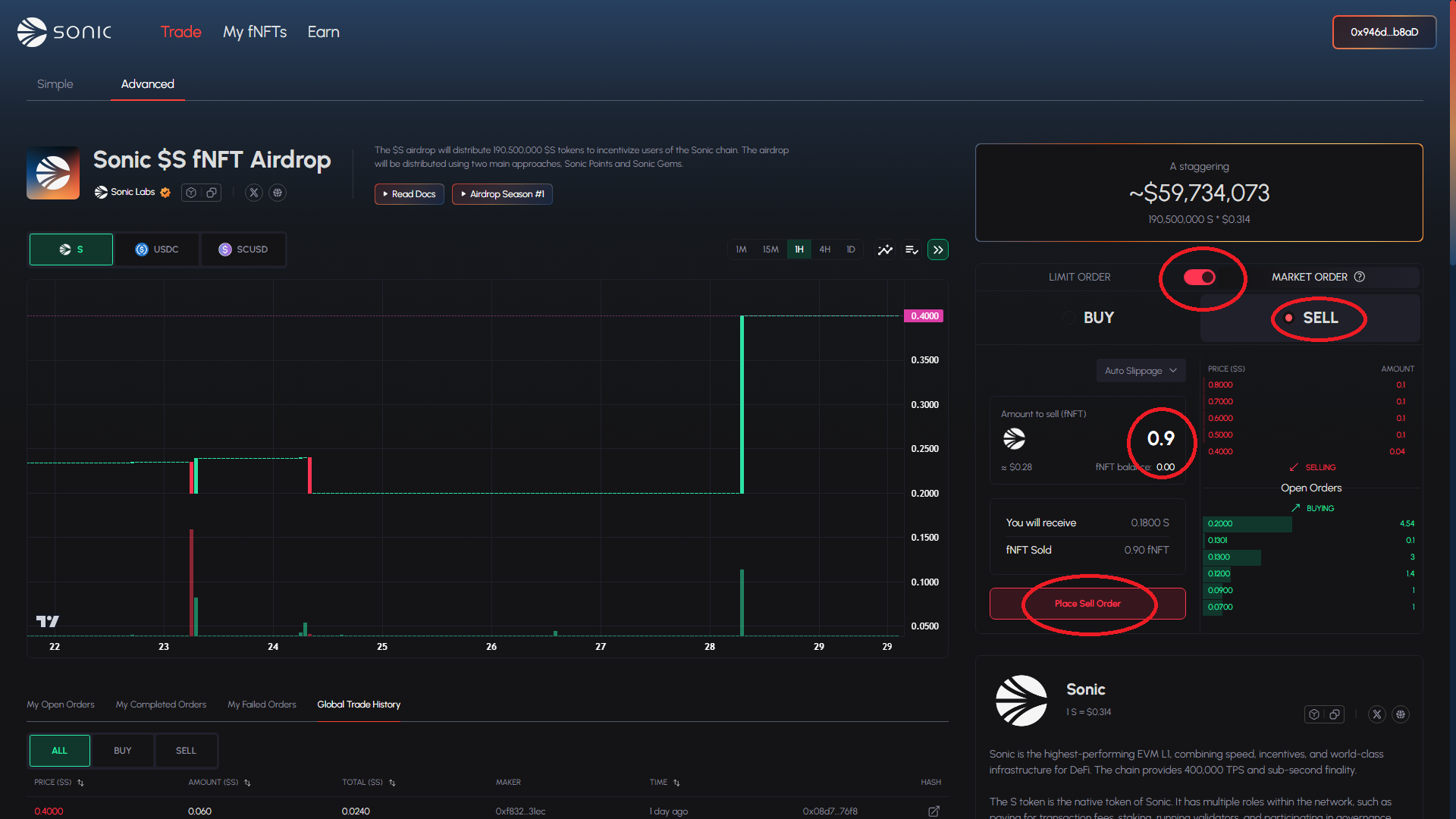The height and width of the screenshot is (819, 1456).
Task: Toggle the limit/market order switch
Action: click(x=1200, y=277)
